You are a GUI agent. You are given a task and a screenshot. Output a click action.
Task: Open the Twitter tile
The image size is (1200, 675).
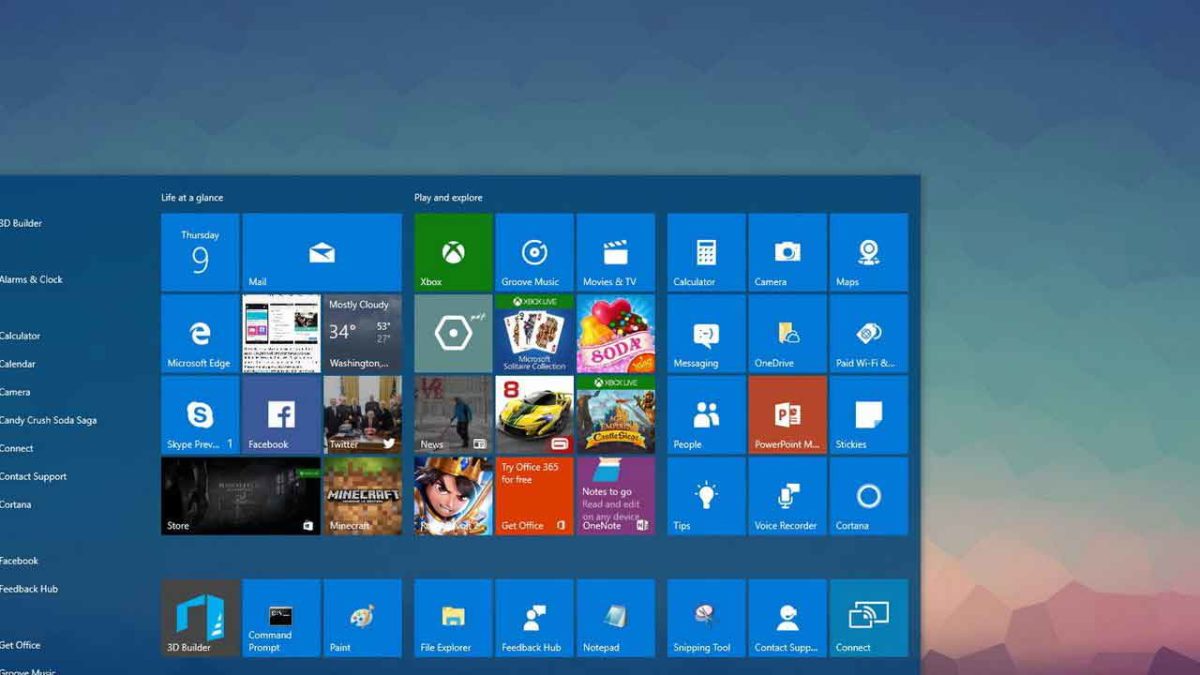coord(363,415)
